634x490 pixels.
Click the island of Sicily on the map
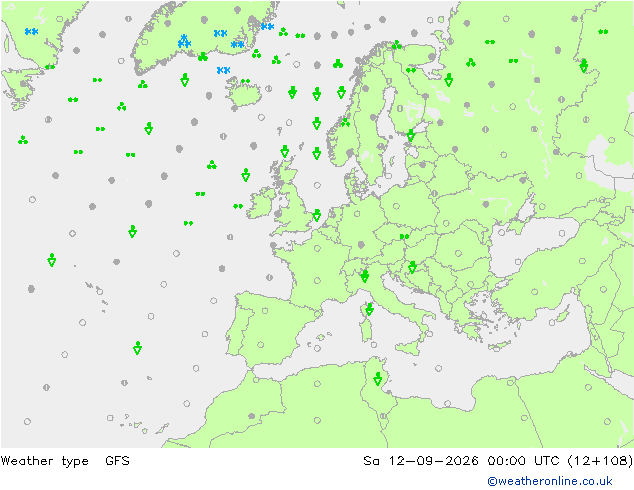click(x=410, y=346)
